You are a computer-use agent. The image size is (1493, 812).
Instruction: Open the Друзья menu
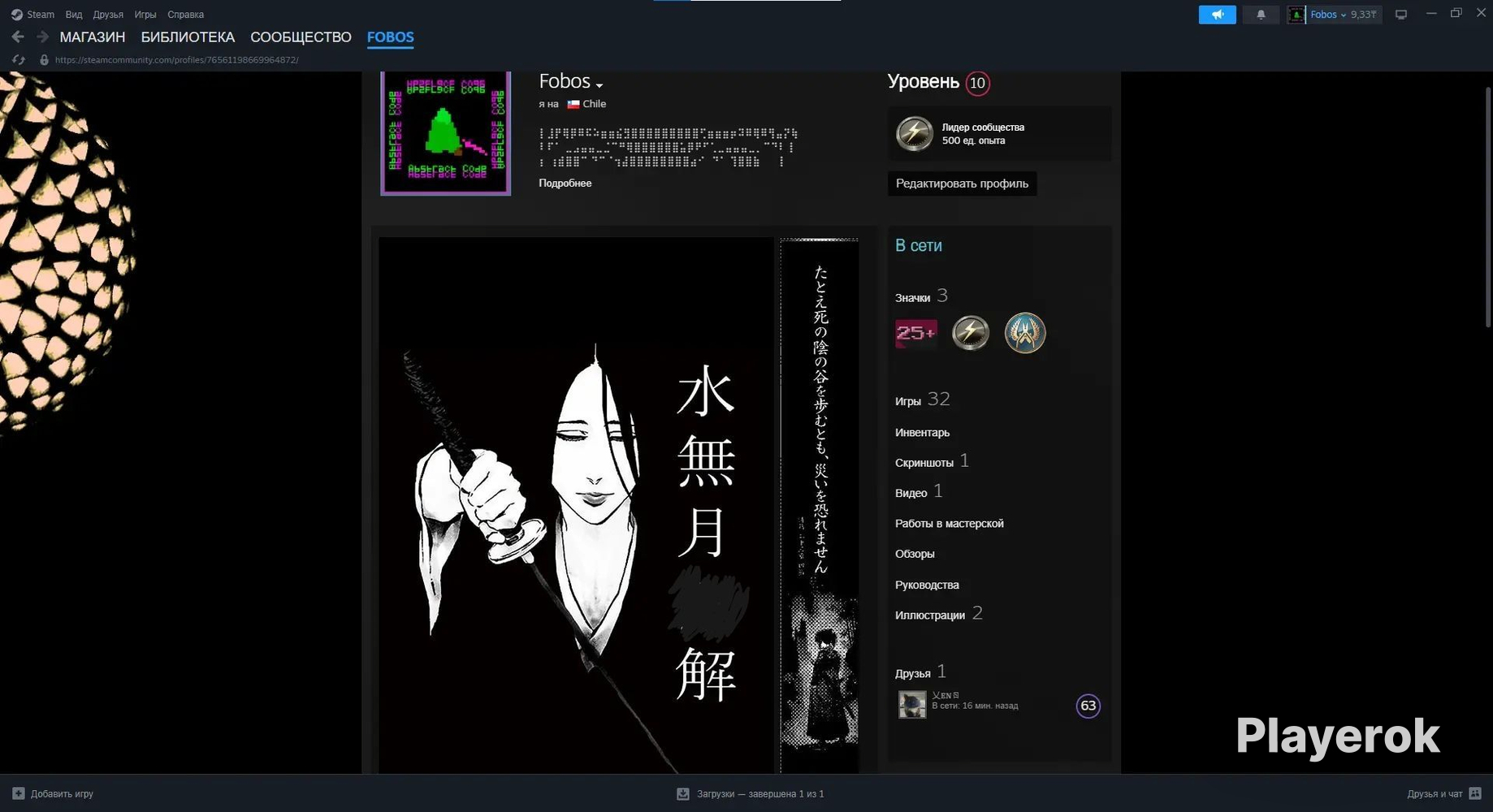click(108, 15)
